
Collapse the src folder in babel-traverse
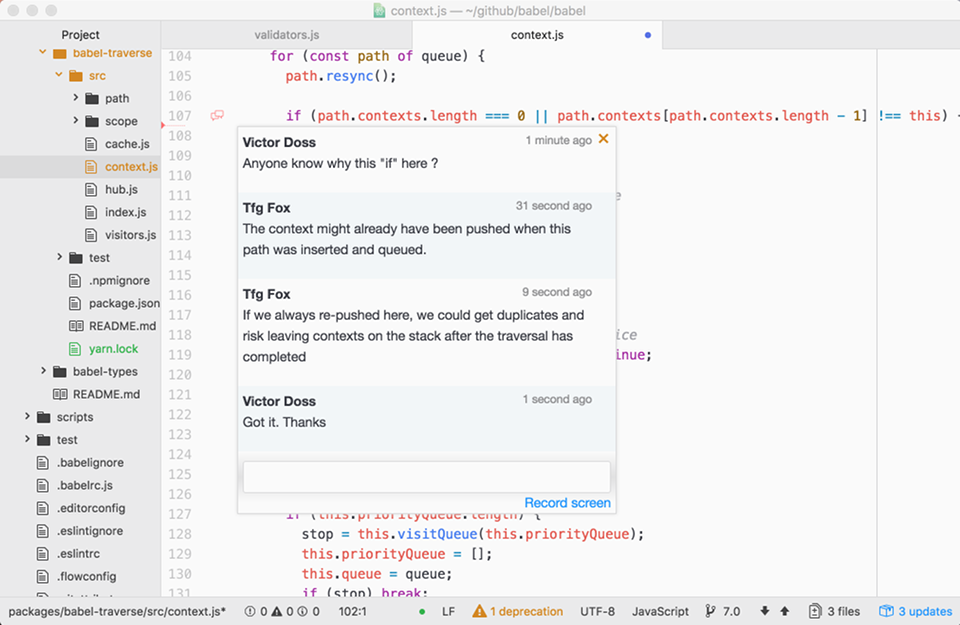click(x=60, y=75)
